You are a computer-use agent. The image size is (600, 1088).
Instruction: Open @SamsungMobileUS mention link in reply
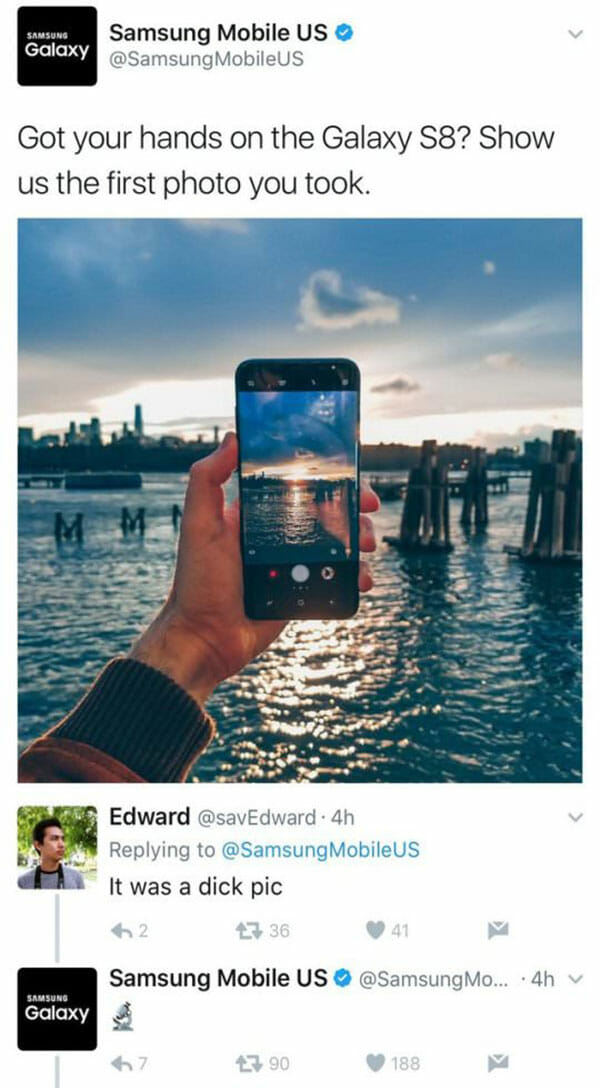(x=320, y=849)
